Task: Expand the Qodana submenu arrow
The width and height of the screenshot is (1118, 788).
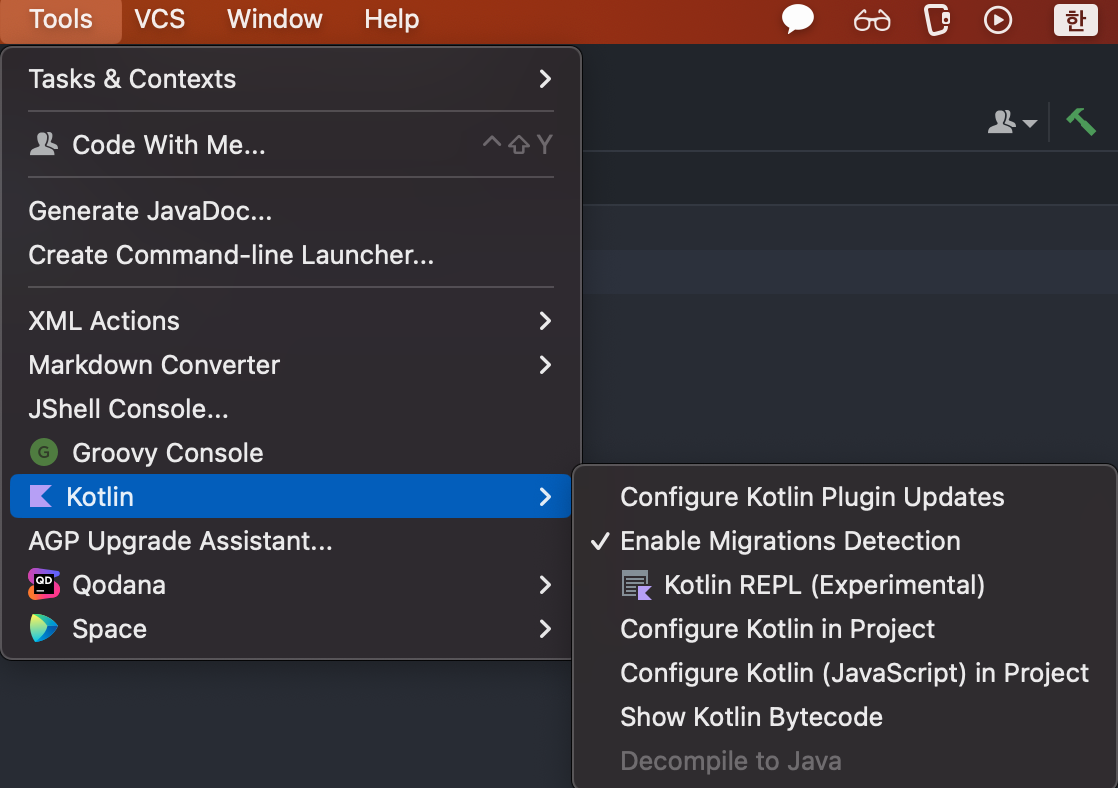Action: (x=545, y=585)
